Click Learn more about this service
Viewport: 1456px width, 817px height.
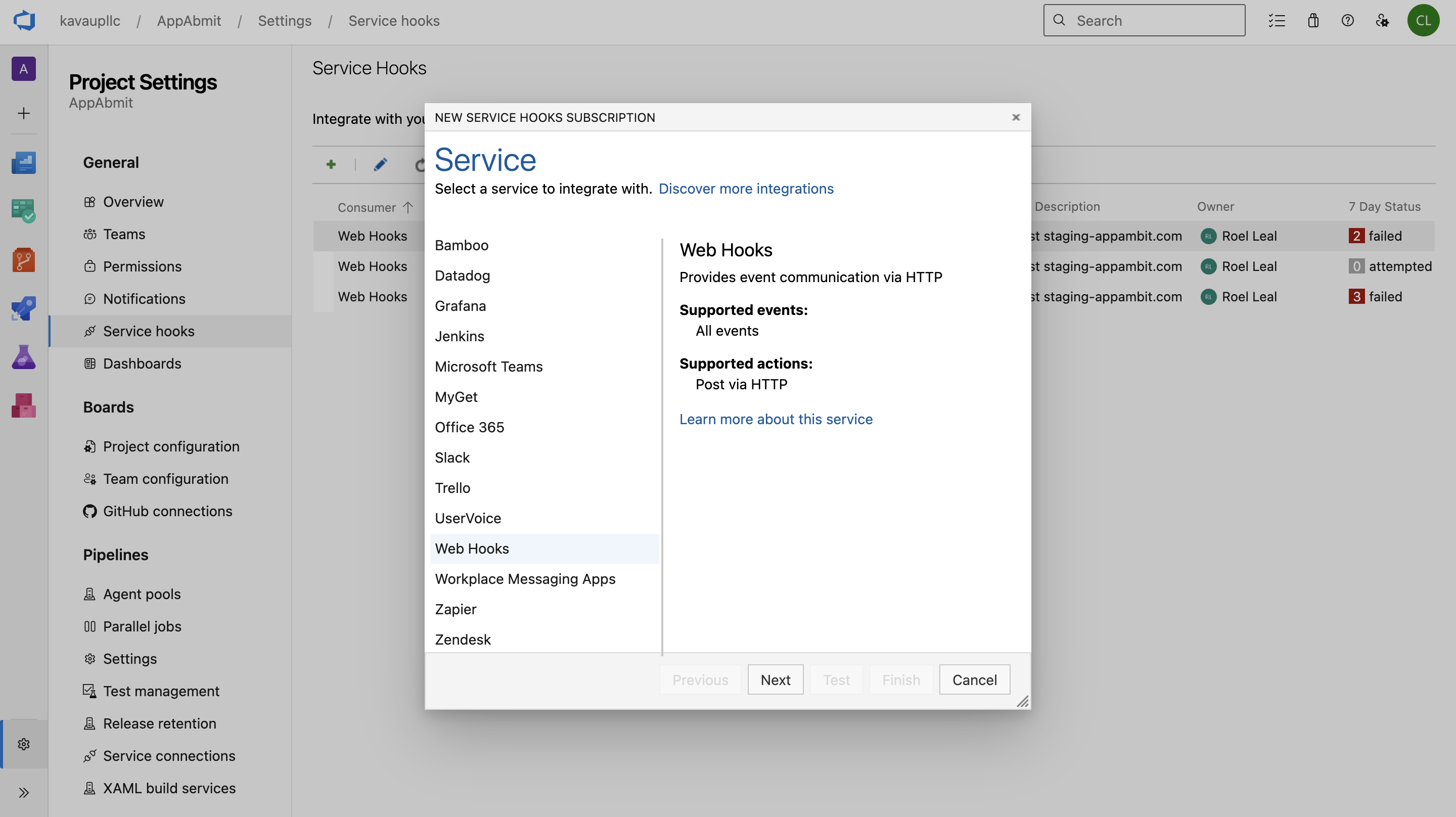[776, 419]
